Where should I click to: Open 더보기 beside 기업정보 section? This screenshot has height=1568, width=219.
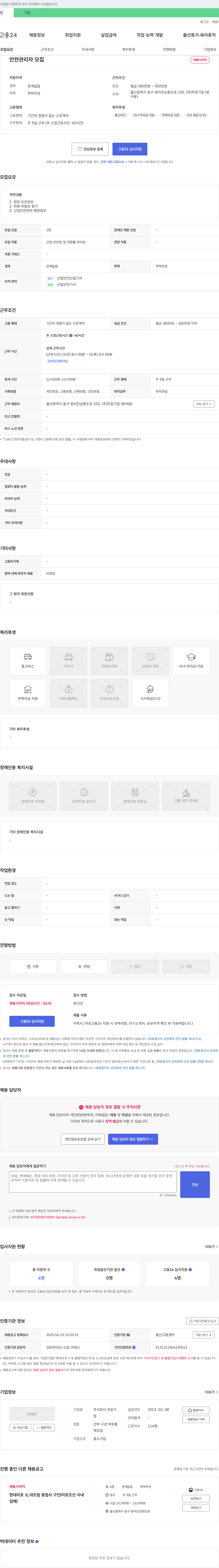click(x=212, y=1392)
